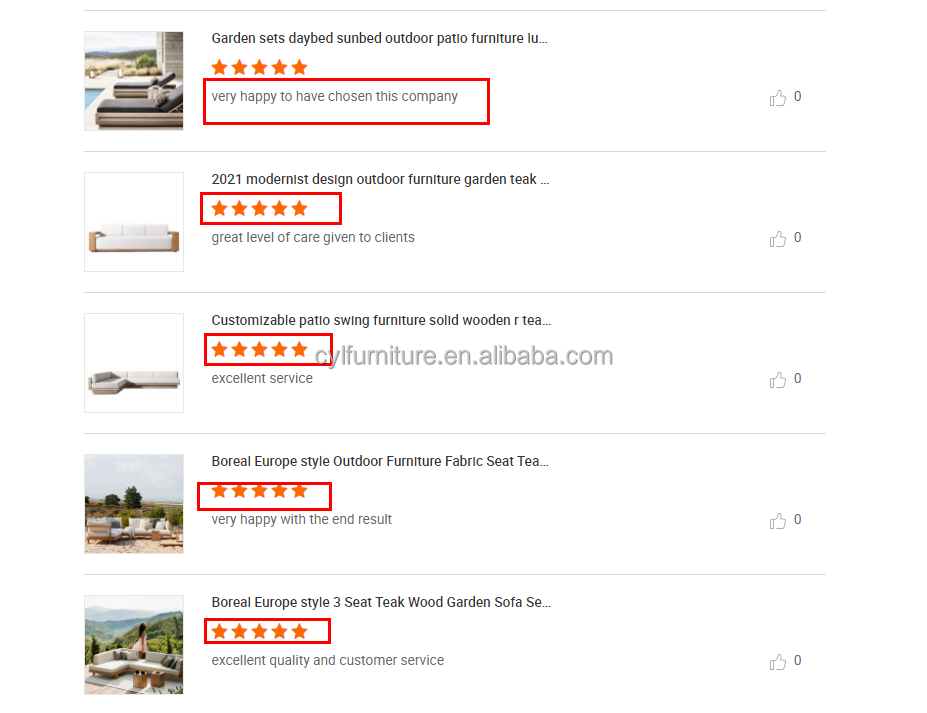927x713 pixels.
Task: Click thumbs-up for 'very happy with the end result'
Action: (x=778, y=521)
